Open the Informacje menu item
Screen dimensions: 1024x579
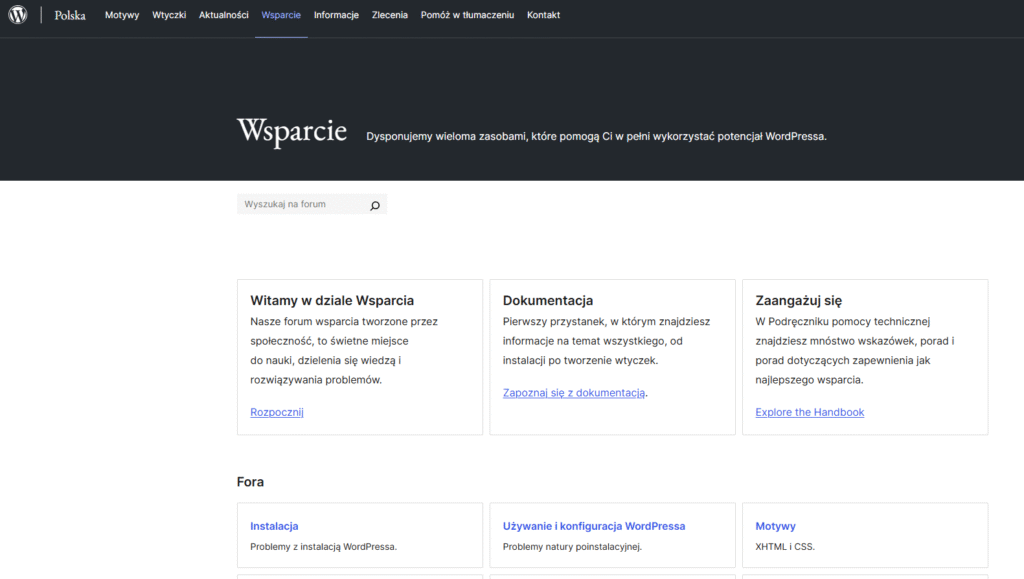[336, 15]
